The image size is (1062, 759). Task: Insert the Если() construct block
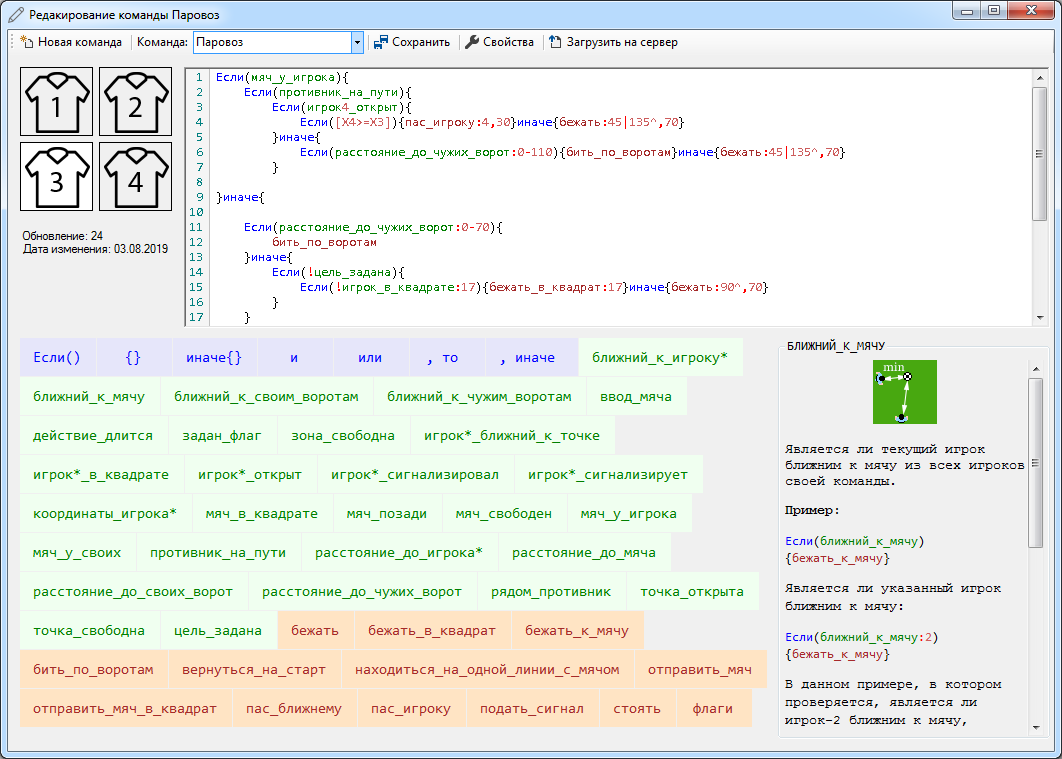click(x=57, y=357)
